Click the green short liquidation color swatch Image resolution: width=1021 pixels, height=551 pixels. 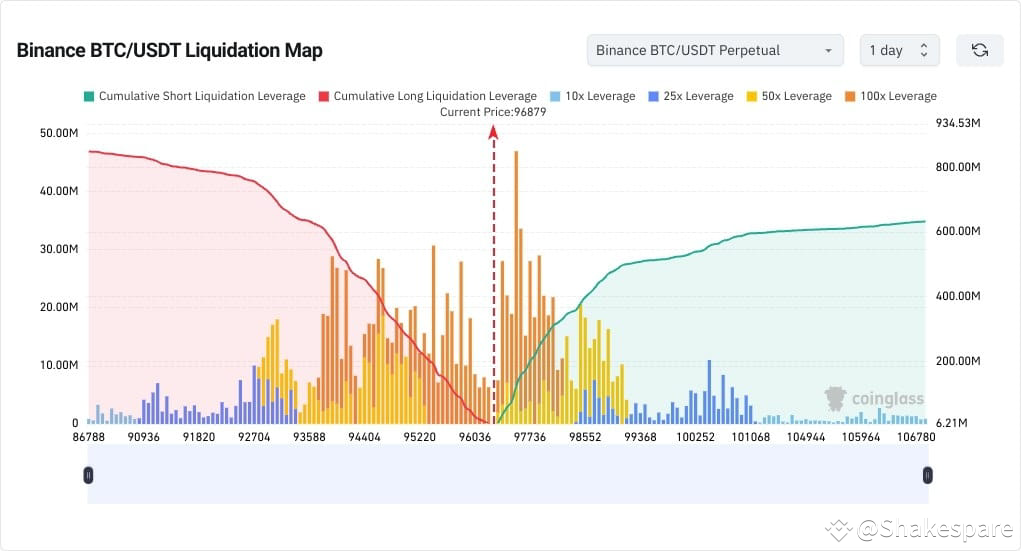(89, 96)
